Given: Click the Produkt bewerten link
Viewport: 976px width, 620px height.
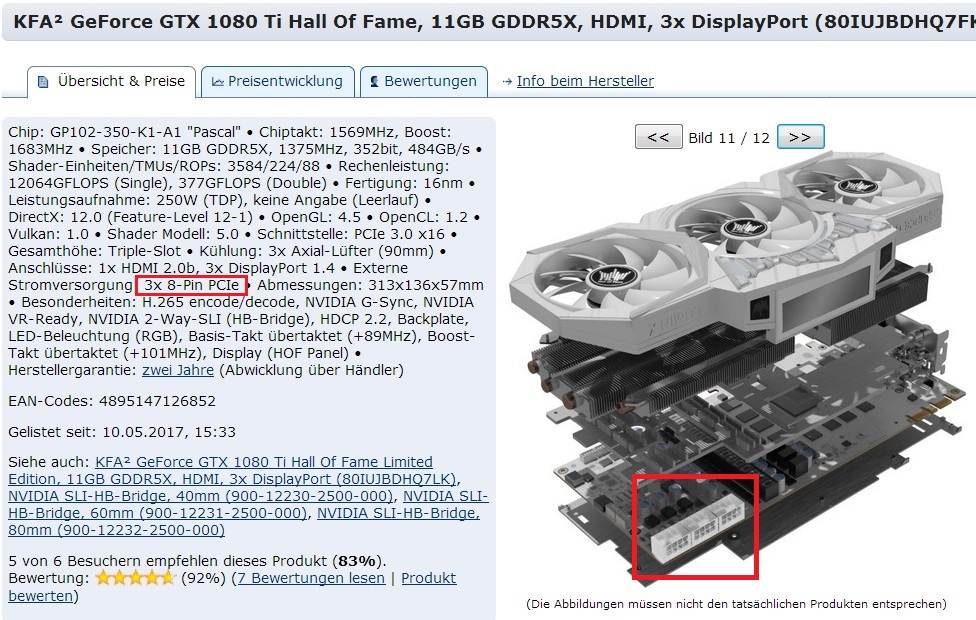Looking at the screenshot, I should (232, 587).
